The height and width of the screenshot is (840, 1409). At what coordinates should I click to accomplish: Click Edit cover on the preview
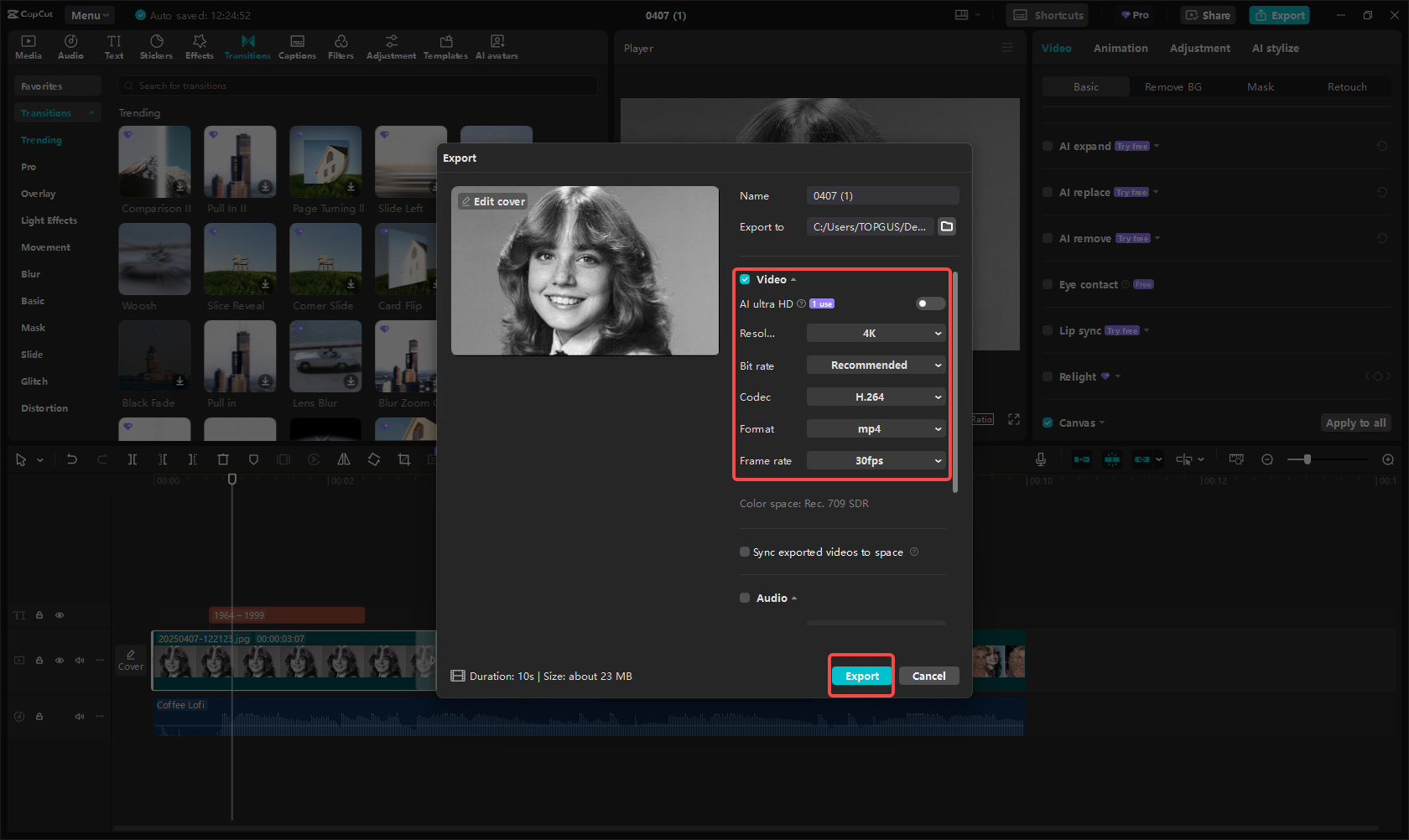pos(493,201)
